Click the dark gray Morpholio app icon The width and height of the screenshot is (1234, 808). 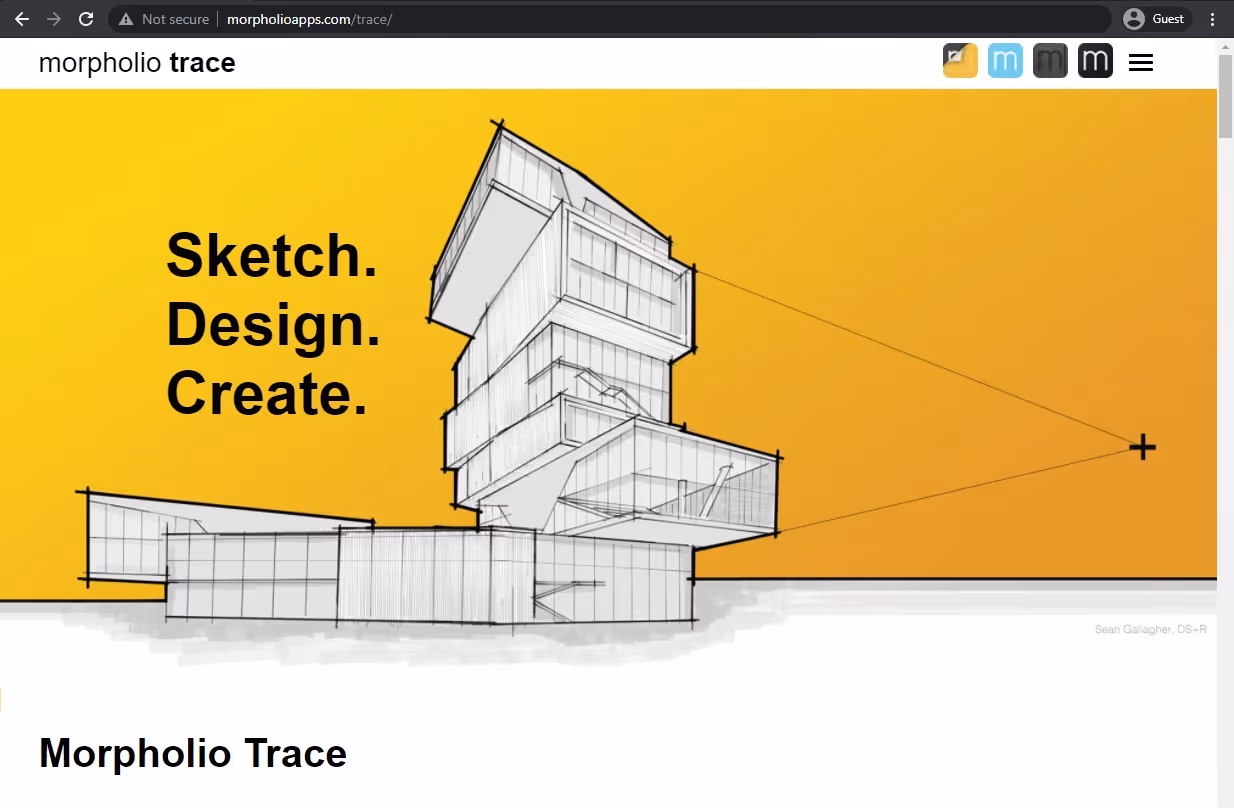tap(1050, 61)
